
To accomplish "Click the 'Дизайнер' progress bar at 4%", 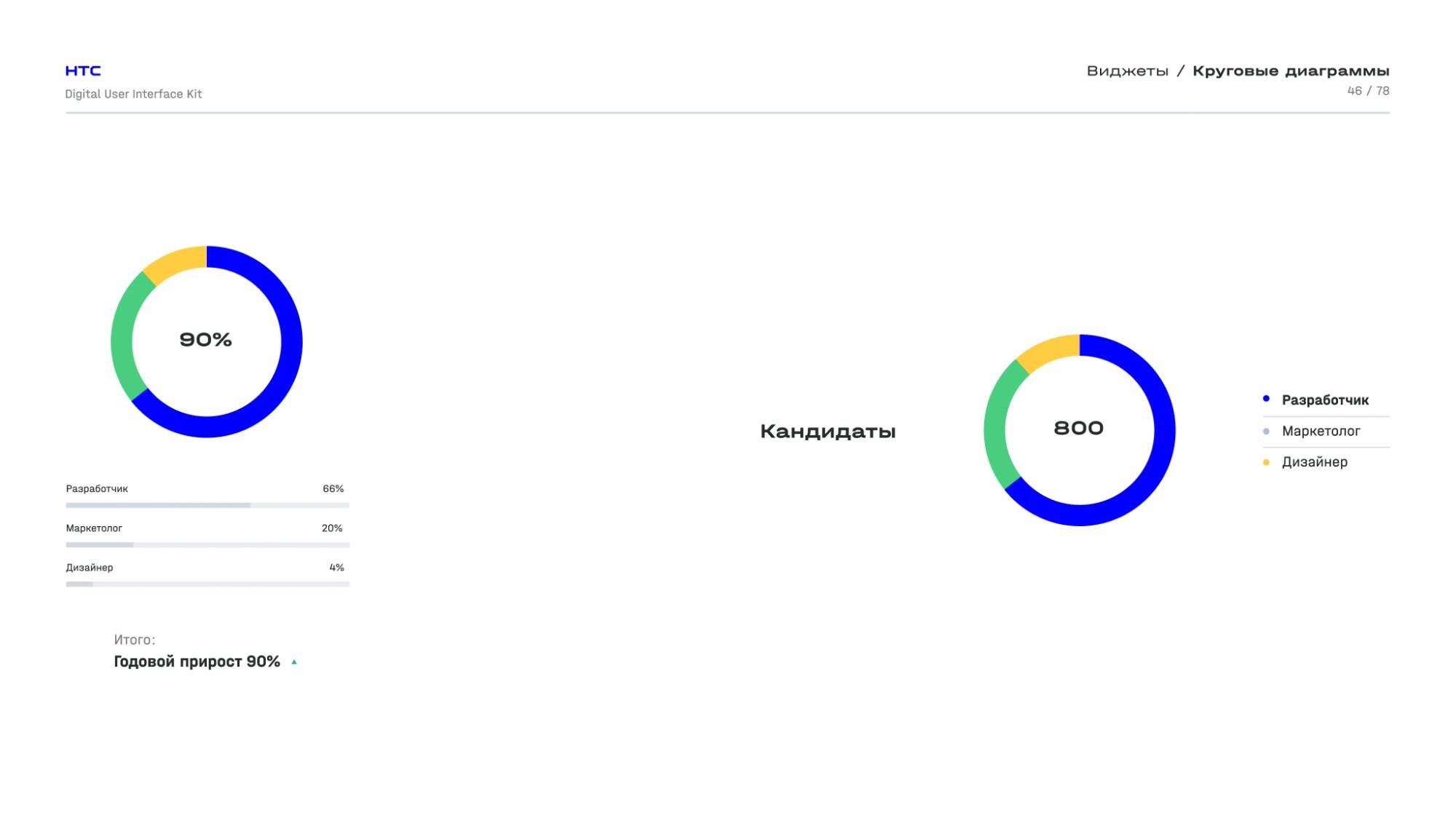I will point(207,584).
